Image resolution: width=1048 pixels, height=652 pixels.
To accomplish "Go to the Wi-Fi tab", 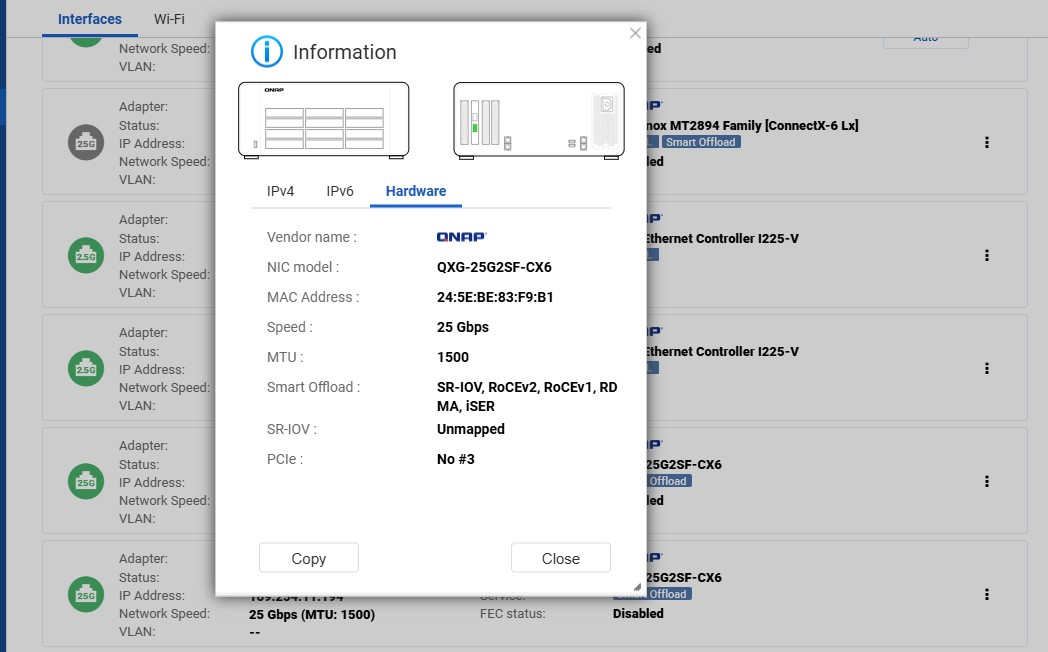I will (x=169, y=19).
